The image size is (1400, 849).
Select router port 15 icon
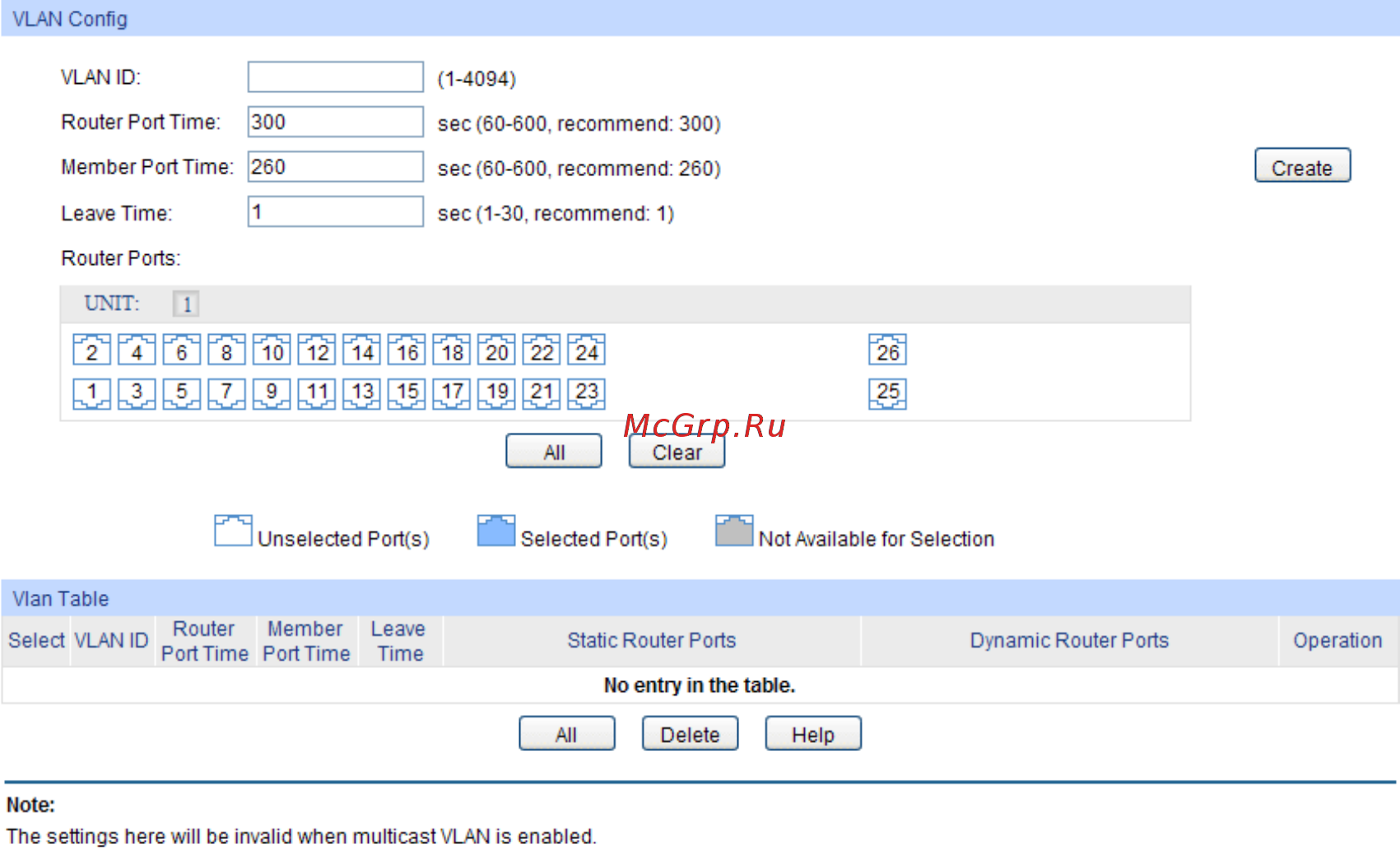tap(407, 393)
